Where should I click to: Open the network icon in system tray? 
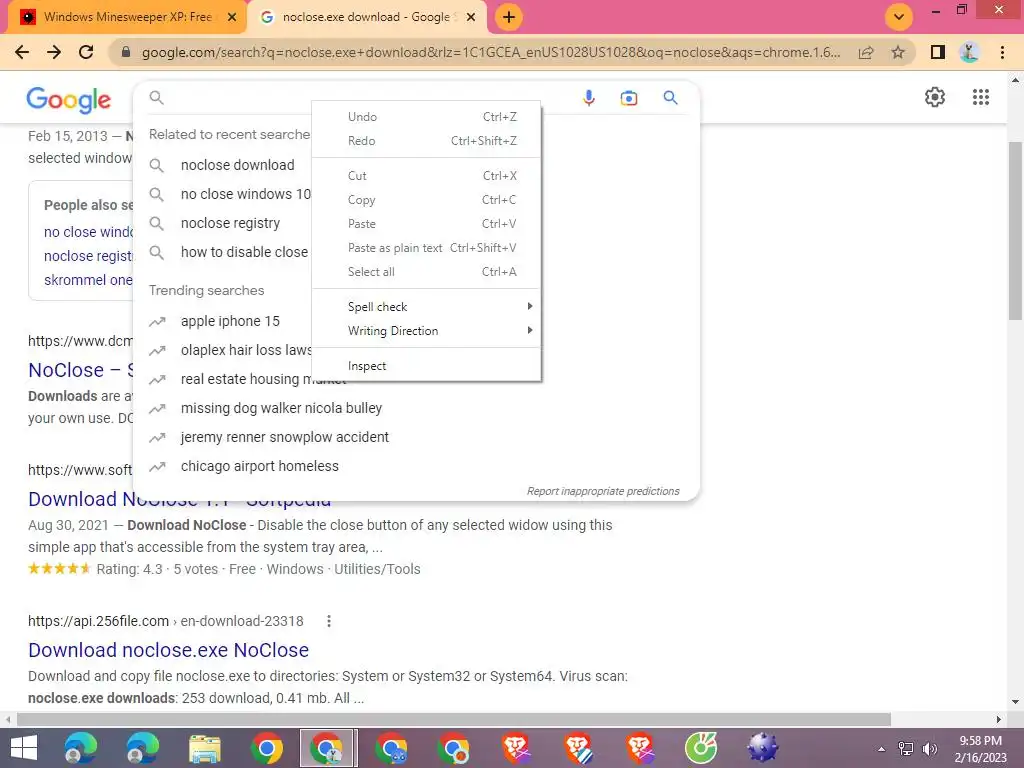(906, 749)
